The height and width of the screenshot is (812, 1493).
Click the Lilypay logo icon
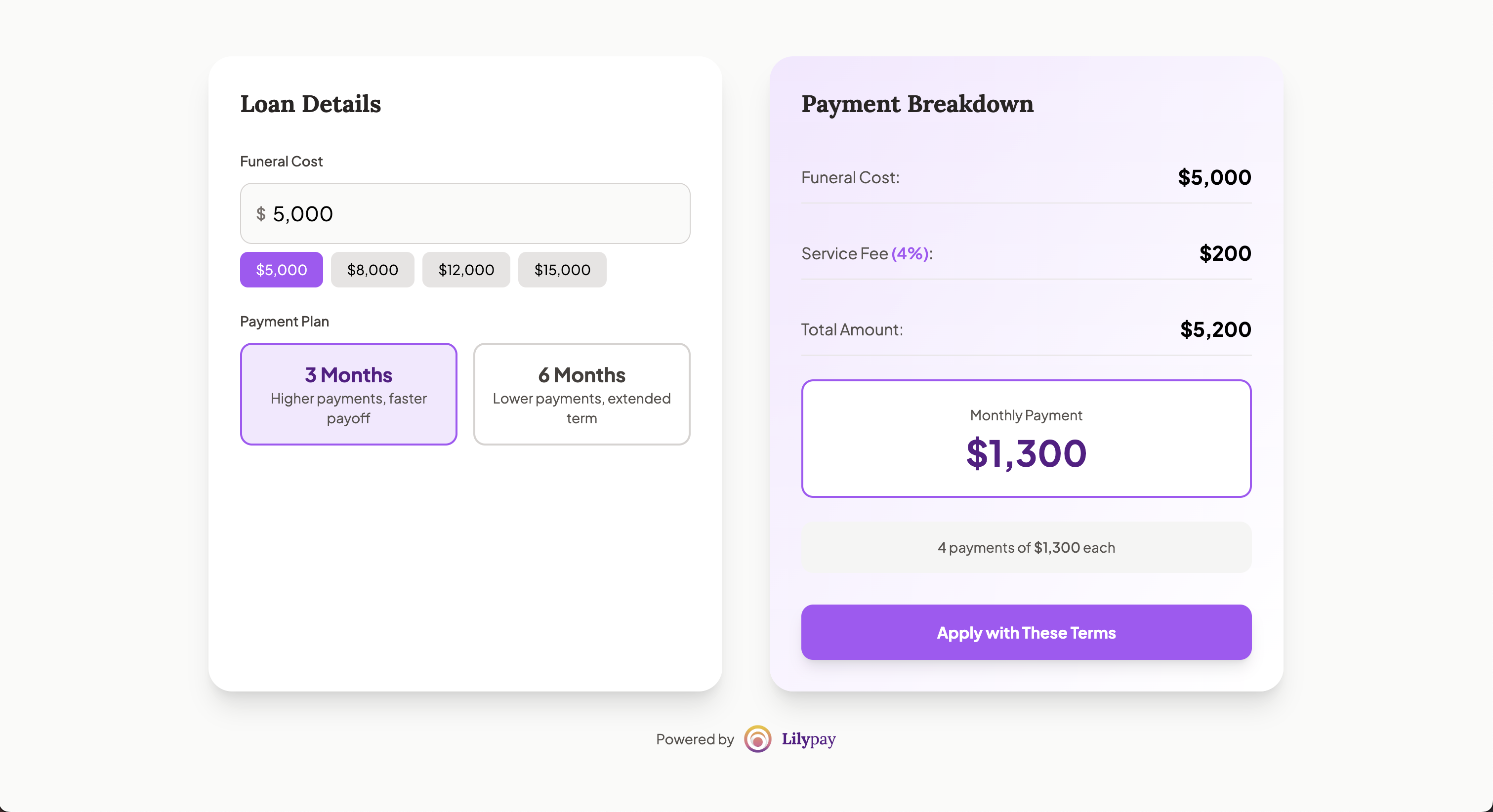click(757, 739)
